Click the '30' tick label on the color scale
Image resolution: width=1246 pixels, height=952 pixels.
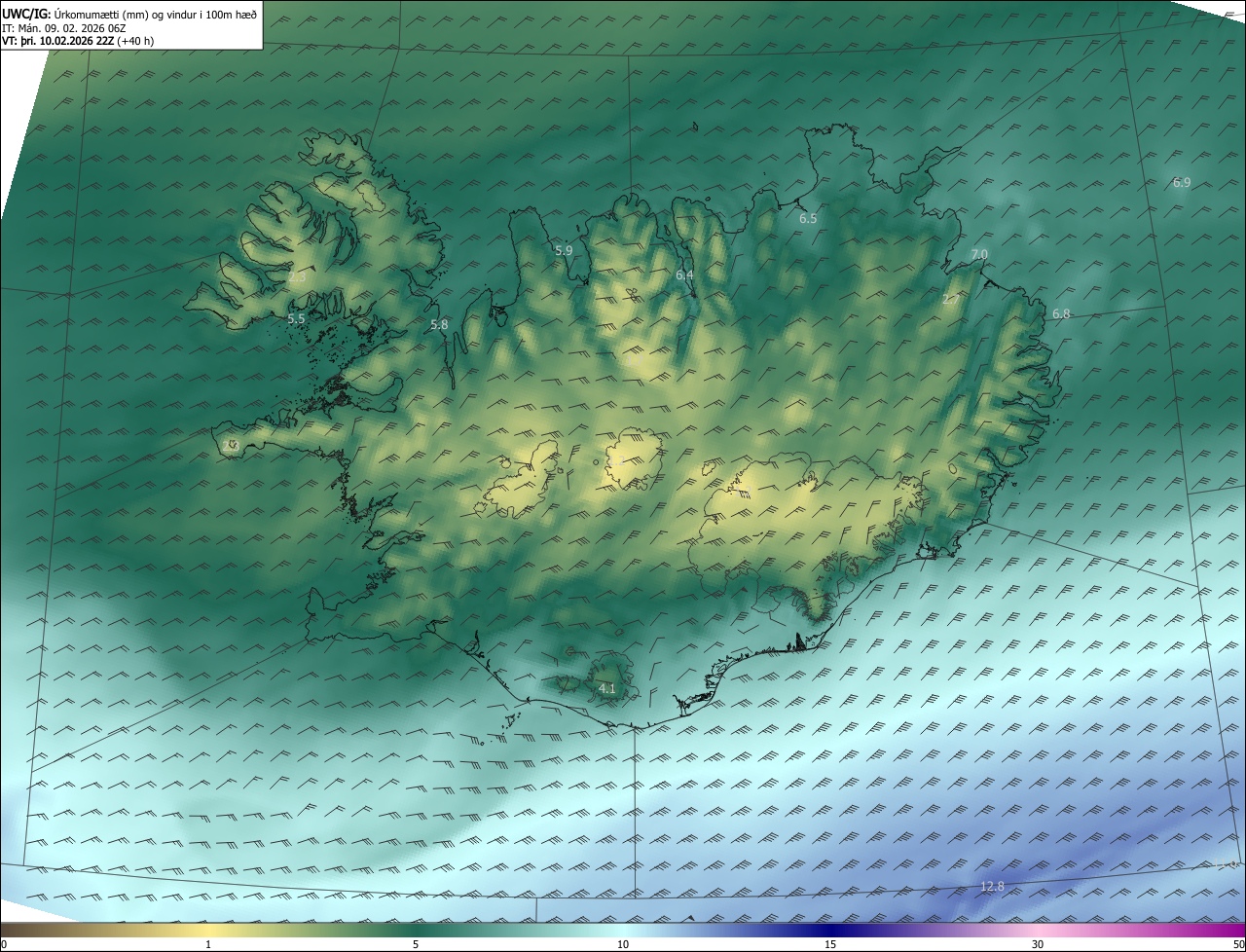[x=1038, y=944]
